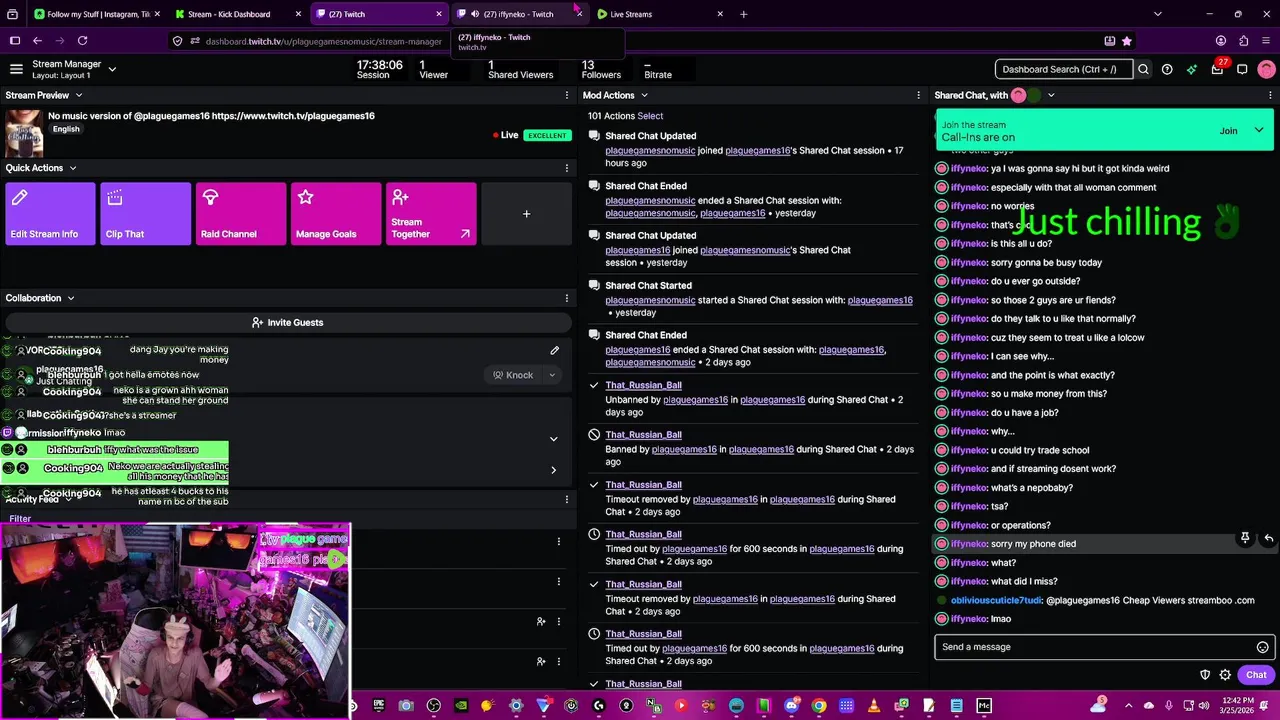1280x720 pixels.
Task: Reload the page with the refresh icon
Action: 82,41
